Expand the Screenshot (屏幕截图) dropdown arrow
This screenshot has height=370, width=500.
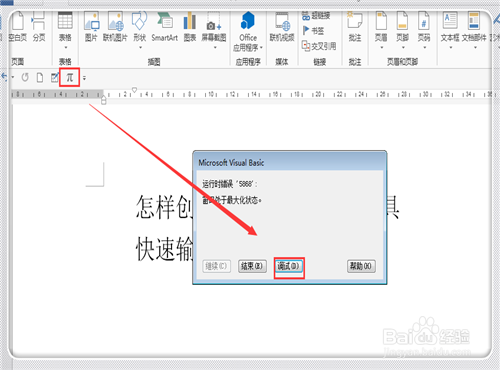click(215, 47)
